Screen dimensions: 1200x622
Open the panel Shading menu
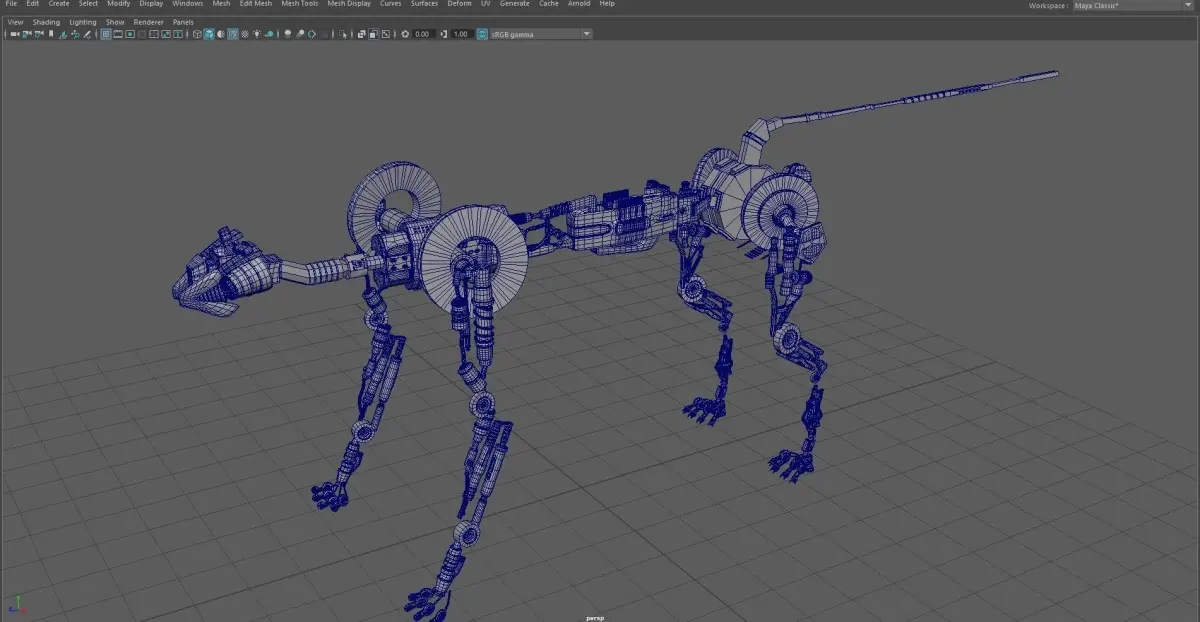[x=46, y=22]
